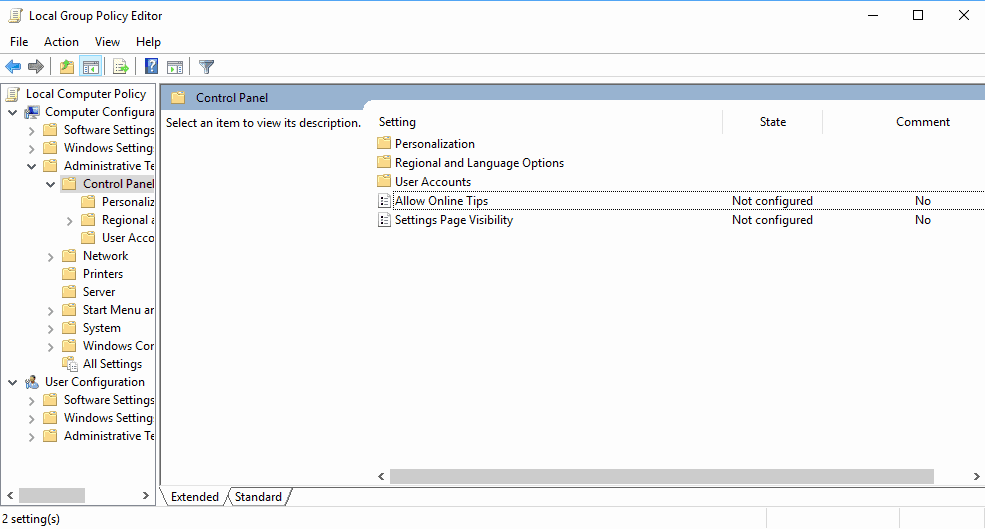The image size is (985, 529).
Task: Collapse the Computer Configuration node
Action: coord(13,112)
